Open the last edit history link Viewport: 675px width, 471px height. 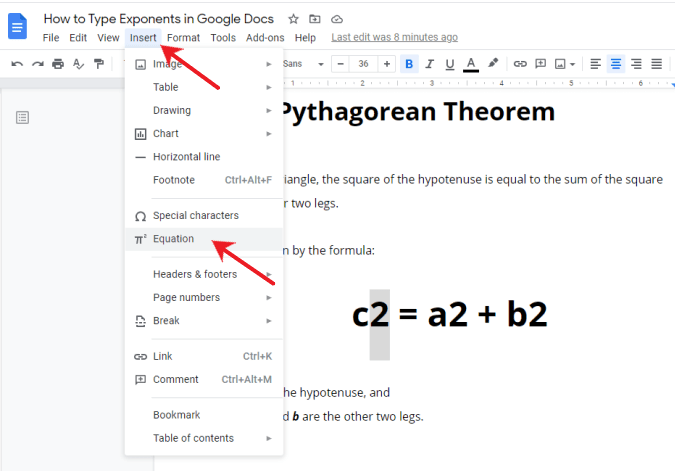394,37
